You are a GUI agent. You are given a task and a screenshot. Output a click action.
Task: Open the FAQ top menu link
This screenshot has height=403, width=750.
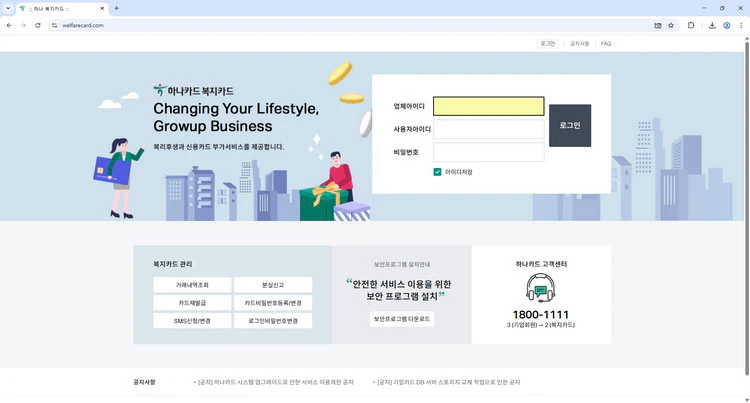coord(606,44)
